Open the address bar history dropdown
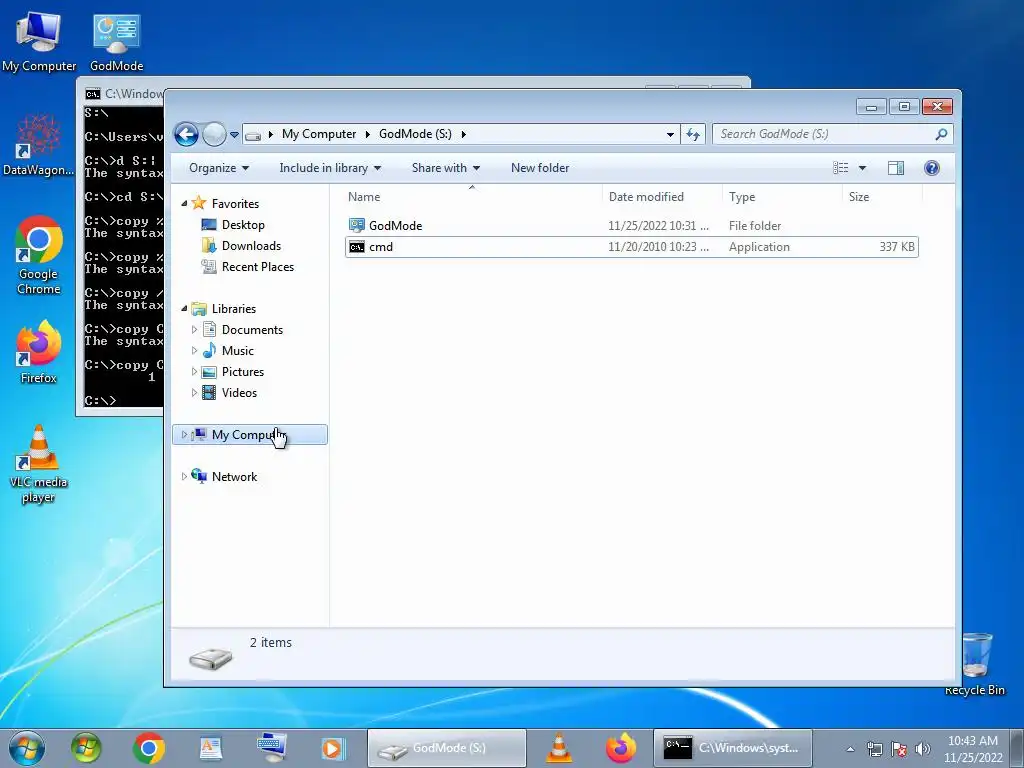 (670, 135)
